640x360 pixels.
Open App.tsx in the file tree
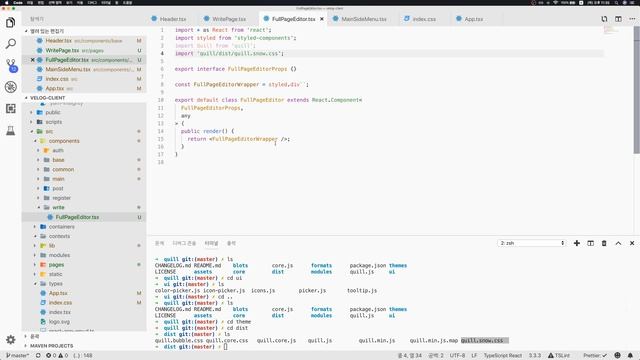coord(58,293)
